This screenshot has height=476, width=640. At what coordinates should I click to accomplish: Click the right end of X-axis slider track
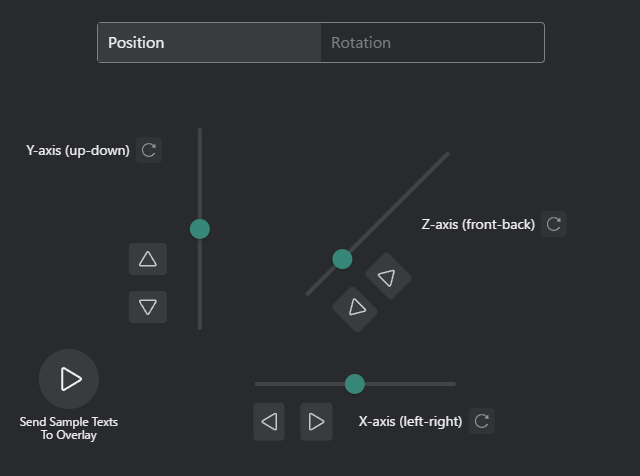click(x=451, y=384)
